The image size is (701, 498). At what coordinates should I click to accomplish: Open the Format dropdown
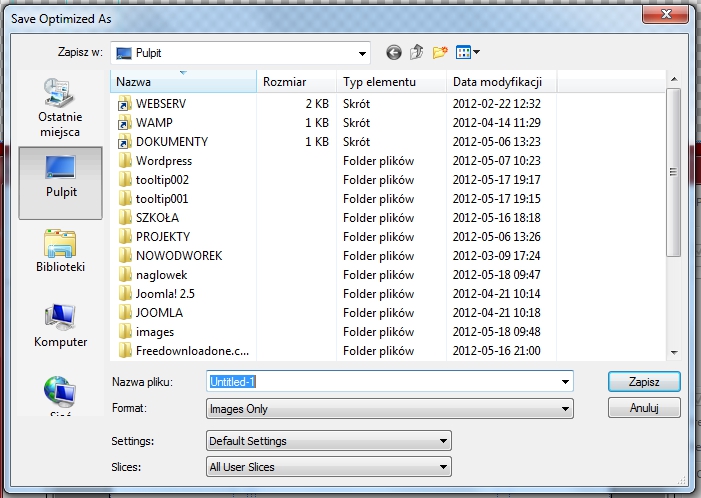(566, 409)
